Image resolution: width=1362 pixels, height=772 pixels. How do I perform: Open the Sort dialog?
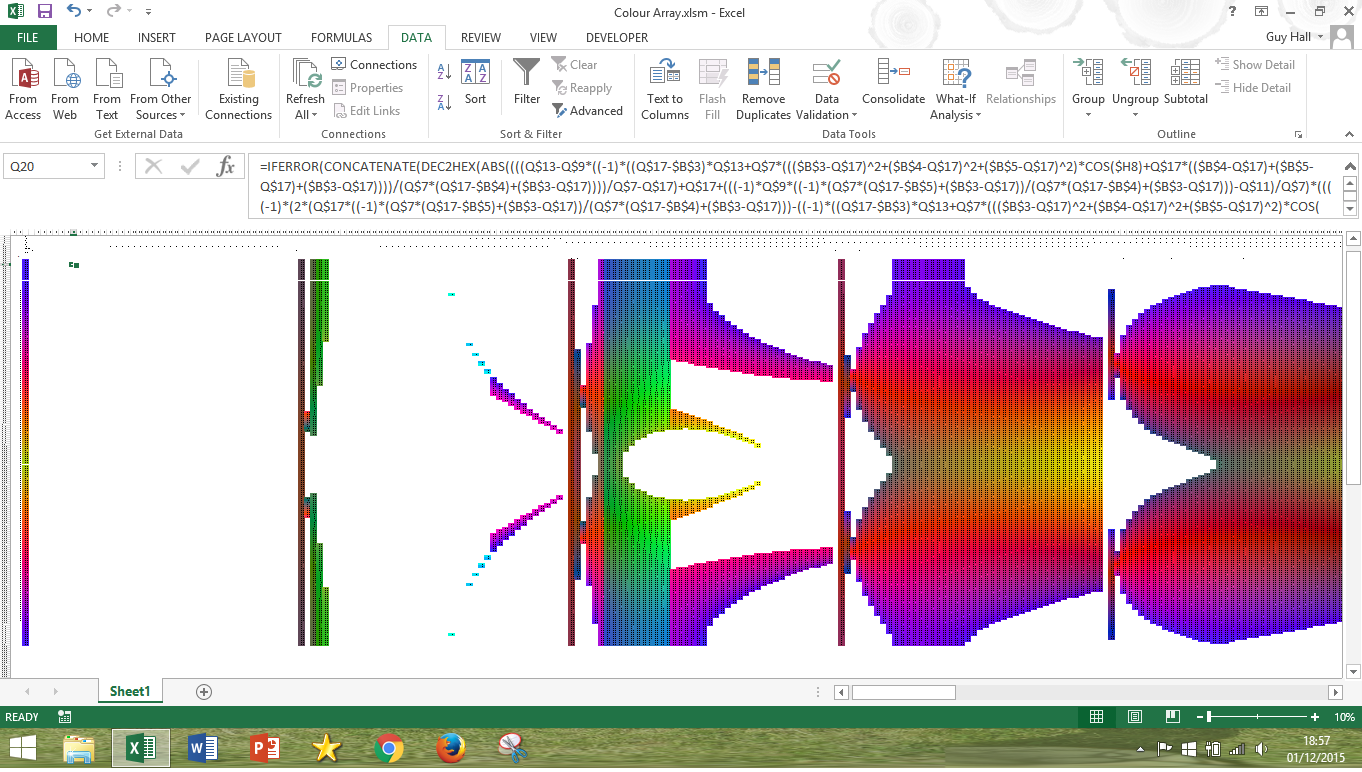point(475,82)
